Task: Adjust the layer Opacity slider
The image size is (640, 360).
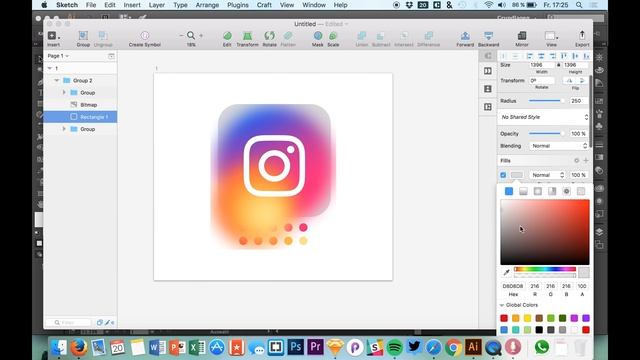Action: (547, 133)
